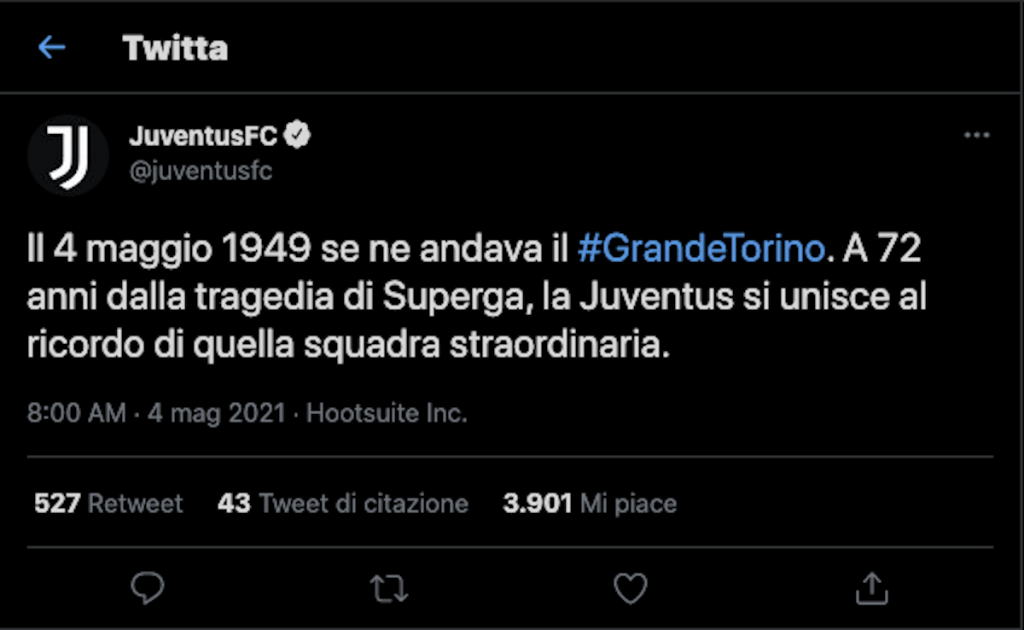Image resolution: width=1024 pixels, height=630 pixels.
Task: Like the tweet with the heart icon
Action: 630,590
